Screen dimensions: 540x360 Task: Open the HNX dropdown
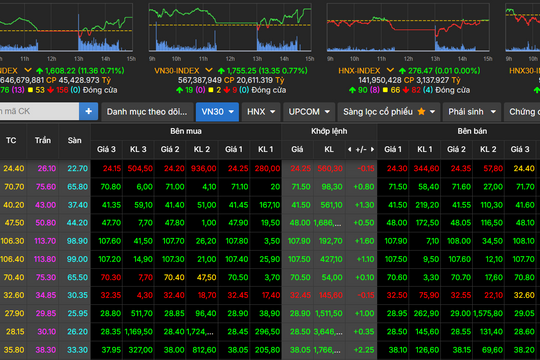[x=261, y=112]
